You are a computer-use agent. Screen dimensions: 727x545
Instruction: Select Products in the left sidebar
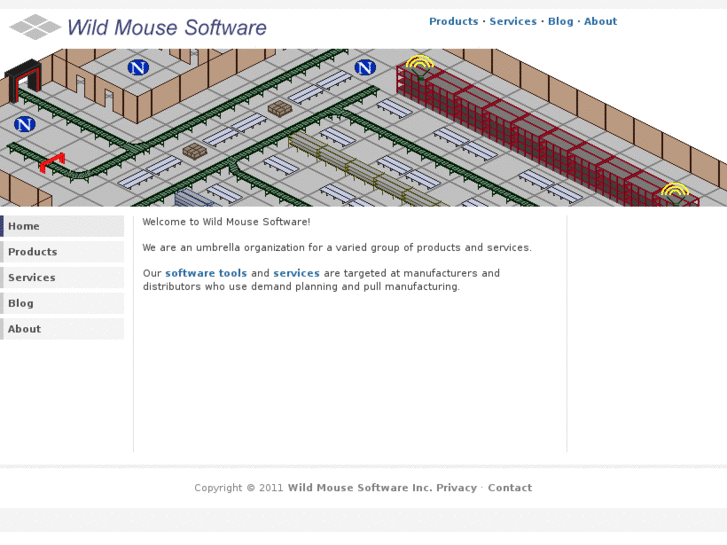[62, 252]
